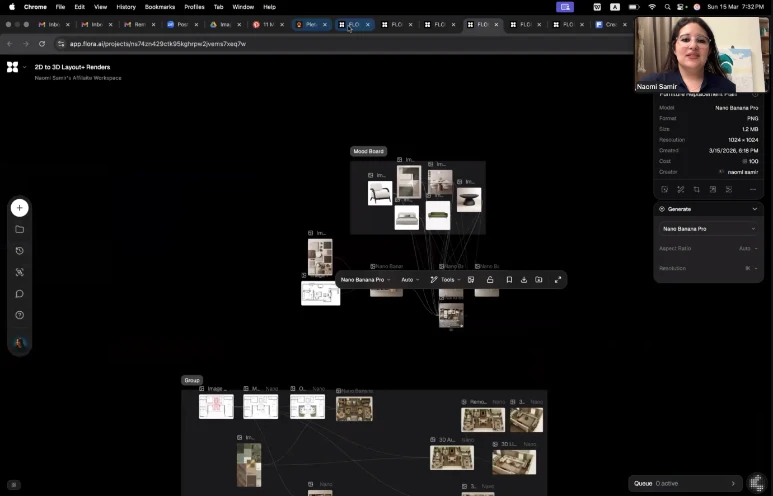Click the Mood Board group label
Viewport: 773px width, 496px height.
coord(368,151)
